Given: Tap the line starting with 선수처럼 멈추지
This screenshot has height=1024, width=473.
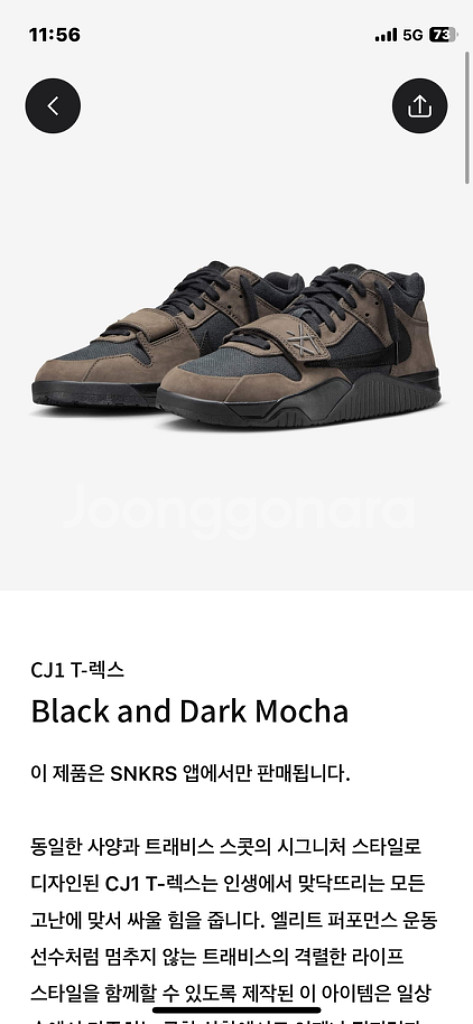Looking at the screenshot, I should coord(217,957).
